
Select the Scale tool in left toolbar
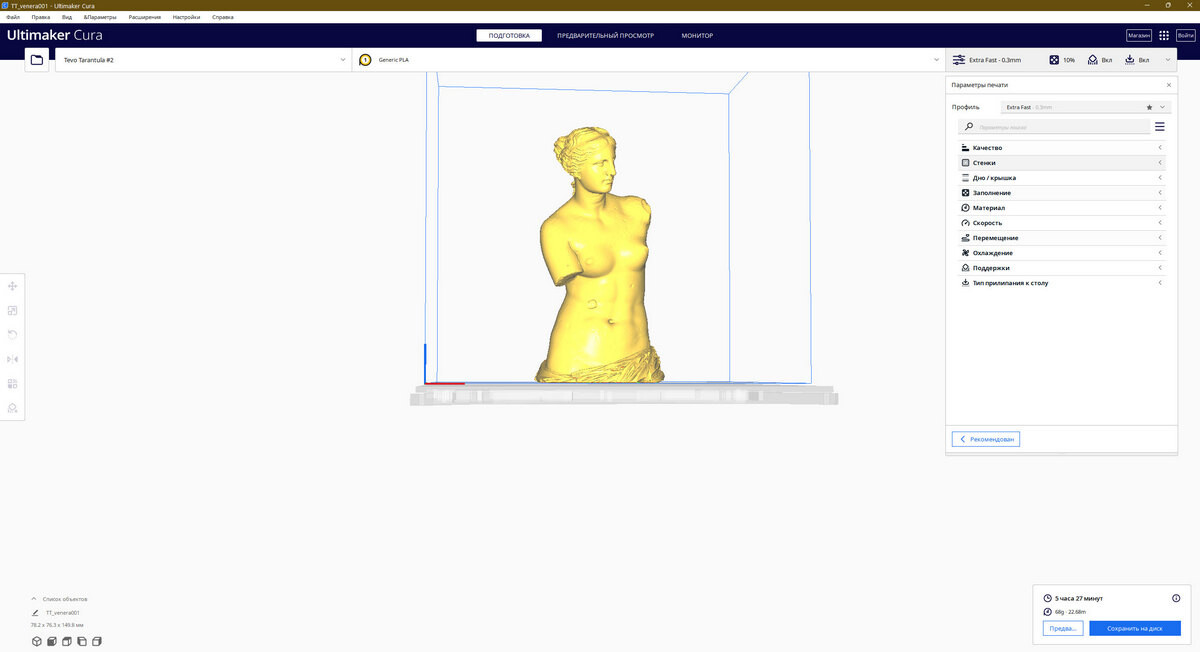(x=13, y=311)
